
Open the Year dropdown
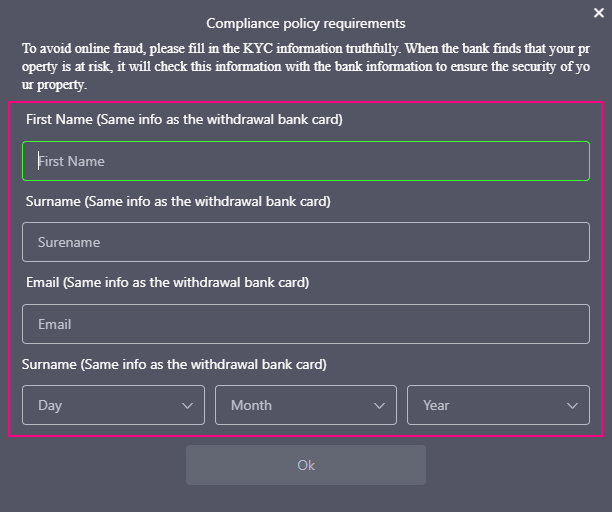(x=498, y=405)
